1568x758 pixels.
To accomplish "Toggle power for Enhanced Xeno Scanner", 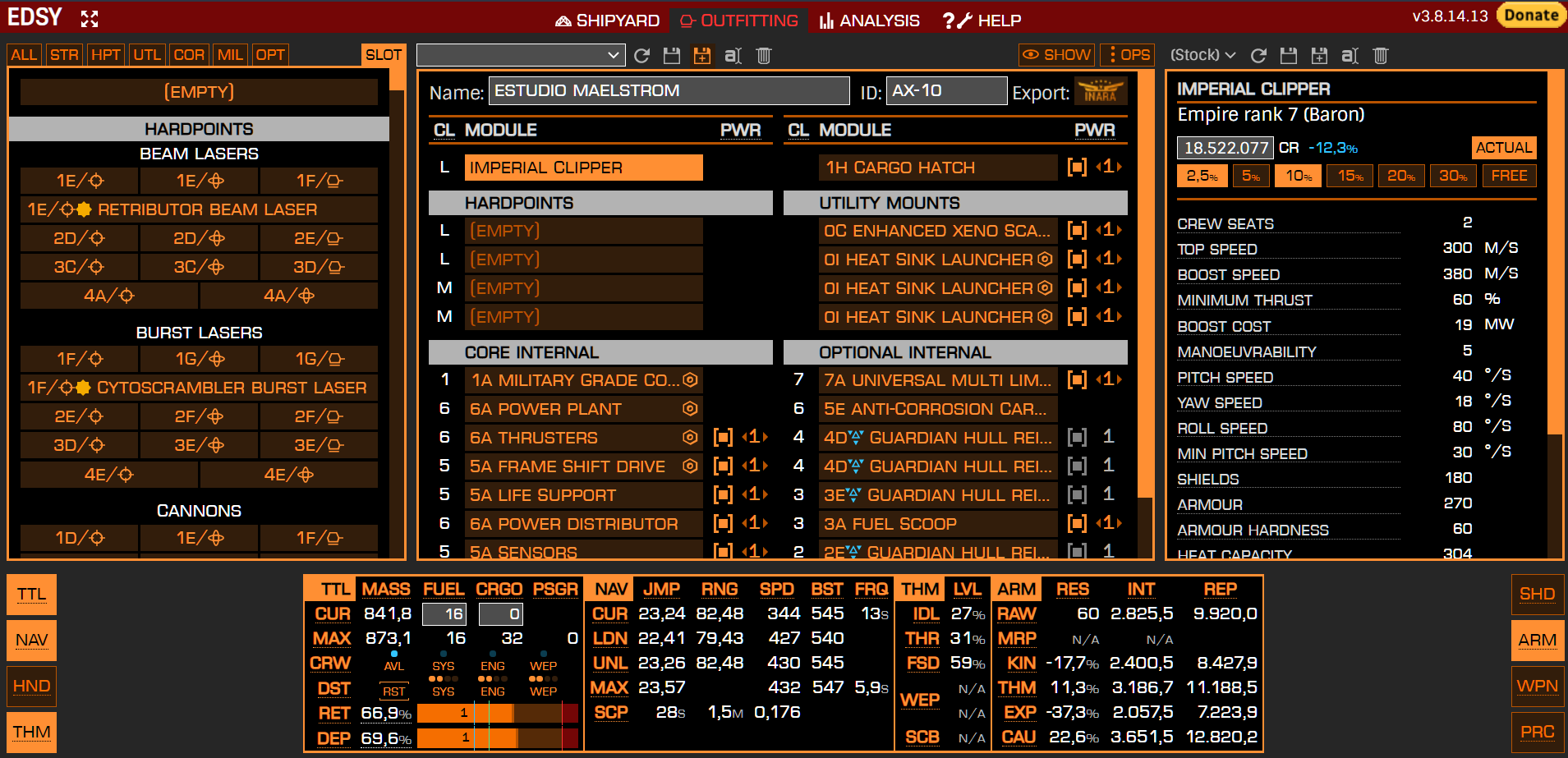I will click(x=1077, y=230).
